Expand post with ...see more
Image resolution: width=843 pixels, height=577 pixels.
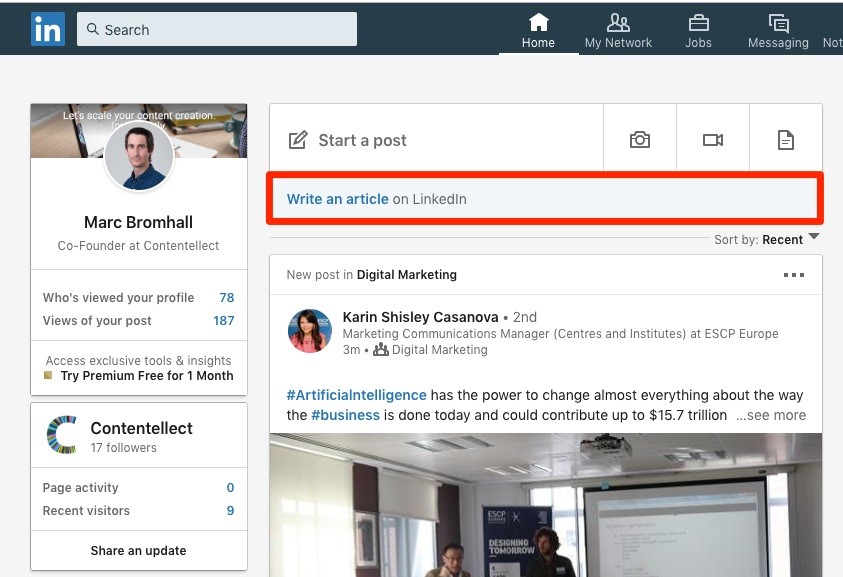coord(771,415)
